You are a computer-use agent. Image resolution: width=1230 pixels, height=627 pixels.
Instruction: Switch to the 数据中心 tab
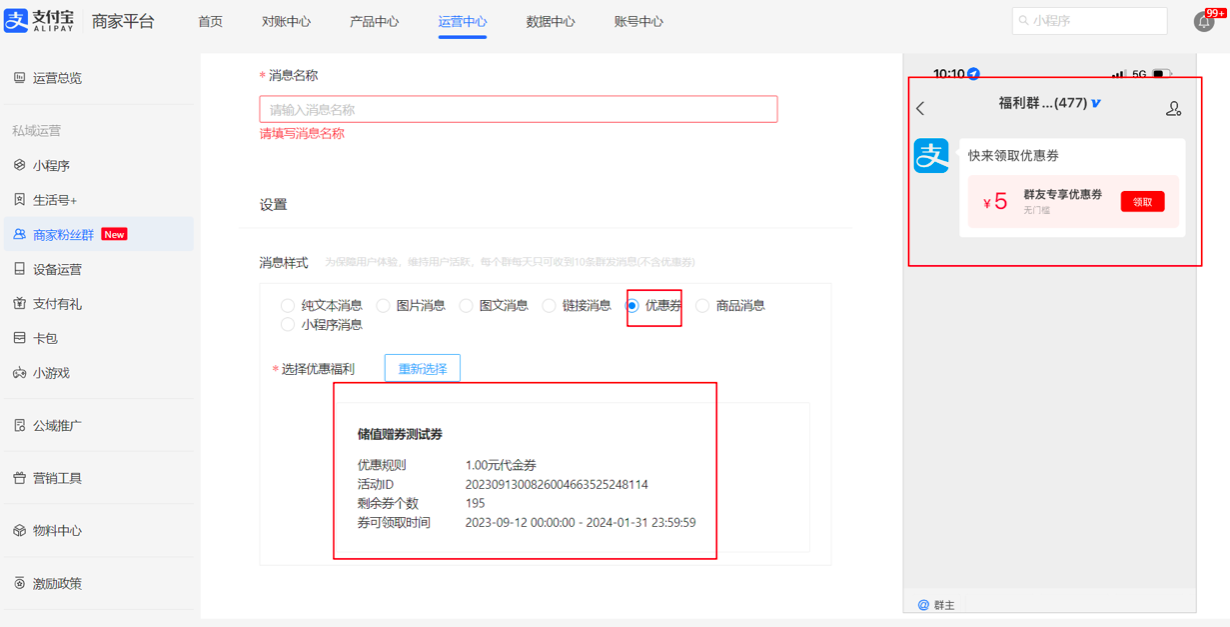pyautogui.click(x=551, y=21)
